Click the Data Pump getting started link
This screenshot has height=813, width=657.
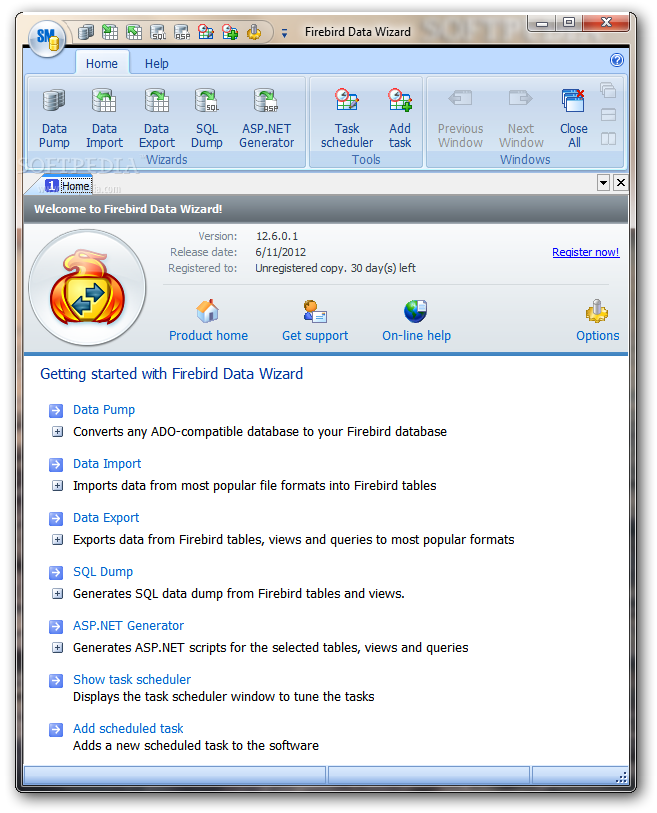coord(104,410)
